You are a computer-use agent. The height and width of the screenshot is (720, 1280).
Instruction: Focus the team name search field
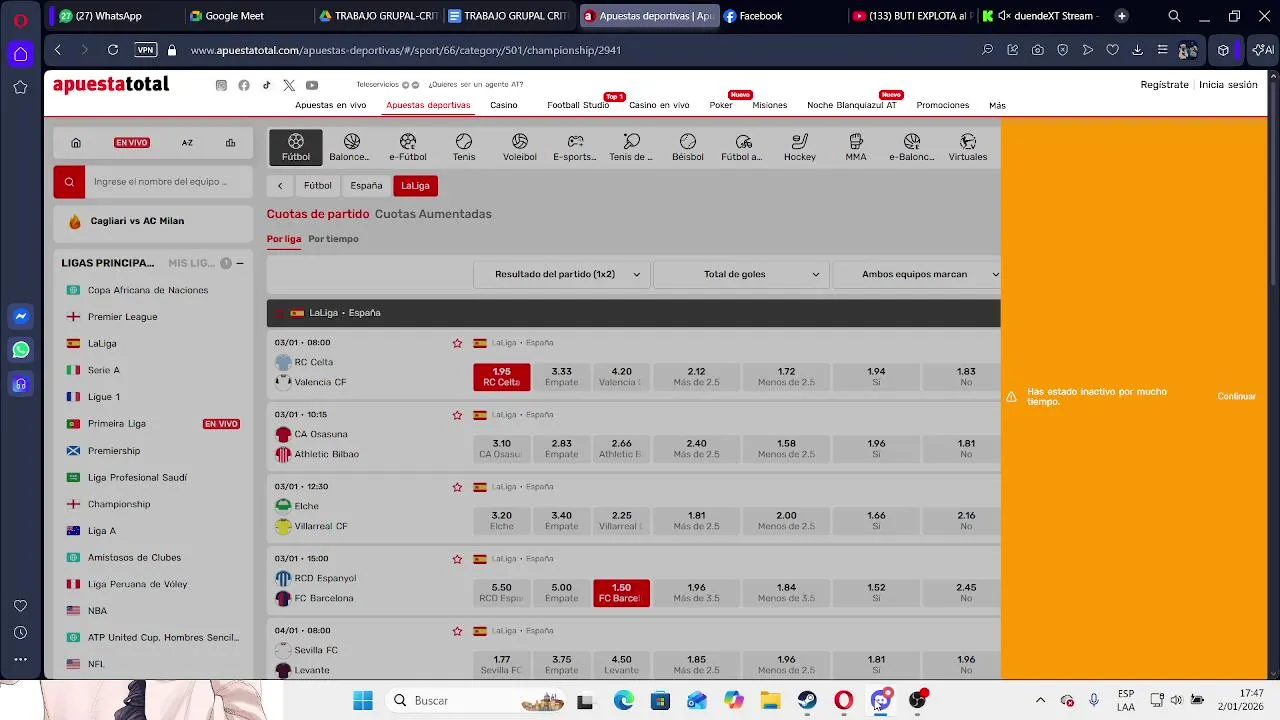click(x=168, y=181)
